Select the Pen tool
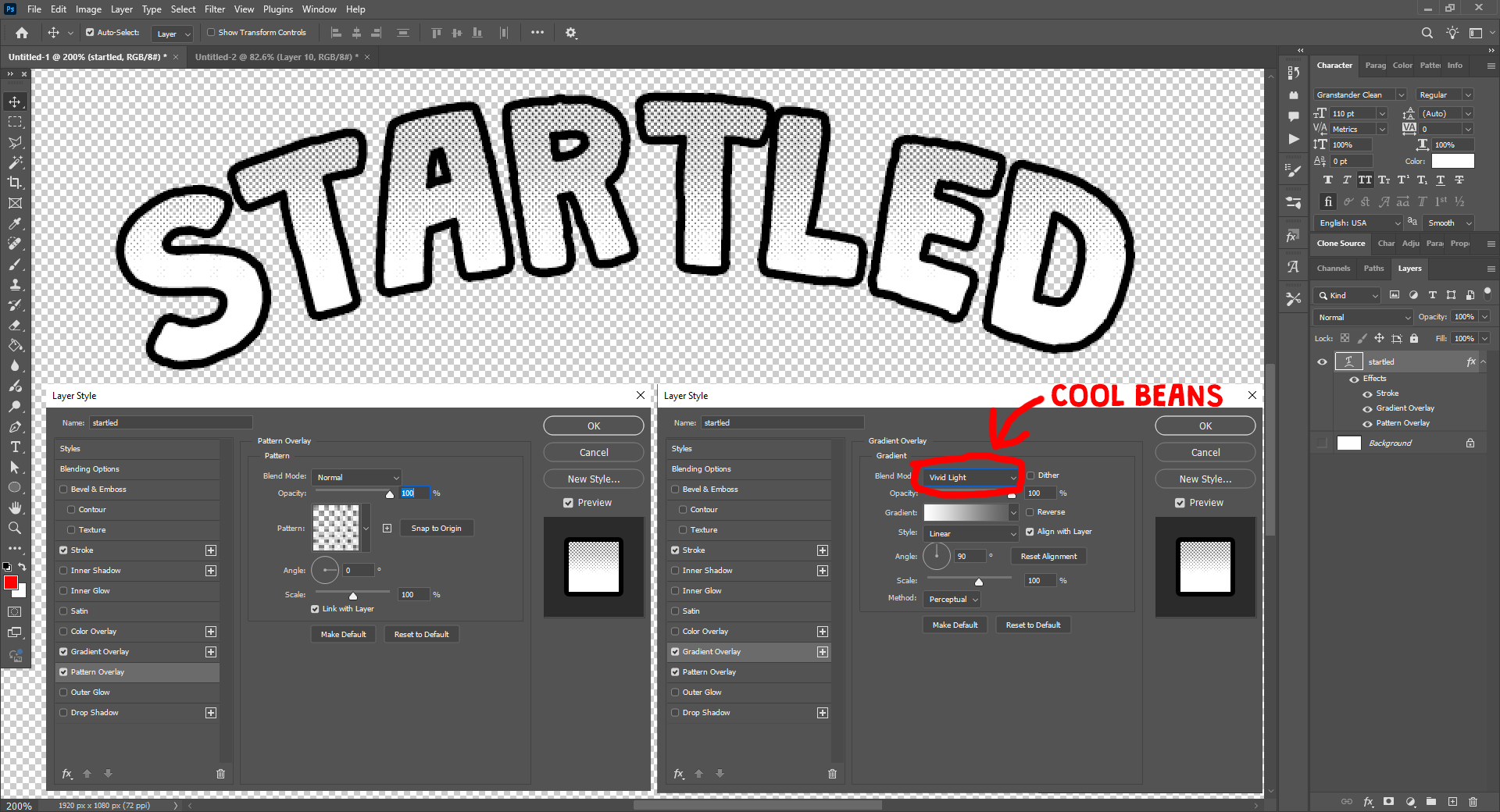The width and height of the screenshot is (1500, 812). pyautogui.click(x=15, y=426)
